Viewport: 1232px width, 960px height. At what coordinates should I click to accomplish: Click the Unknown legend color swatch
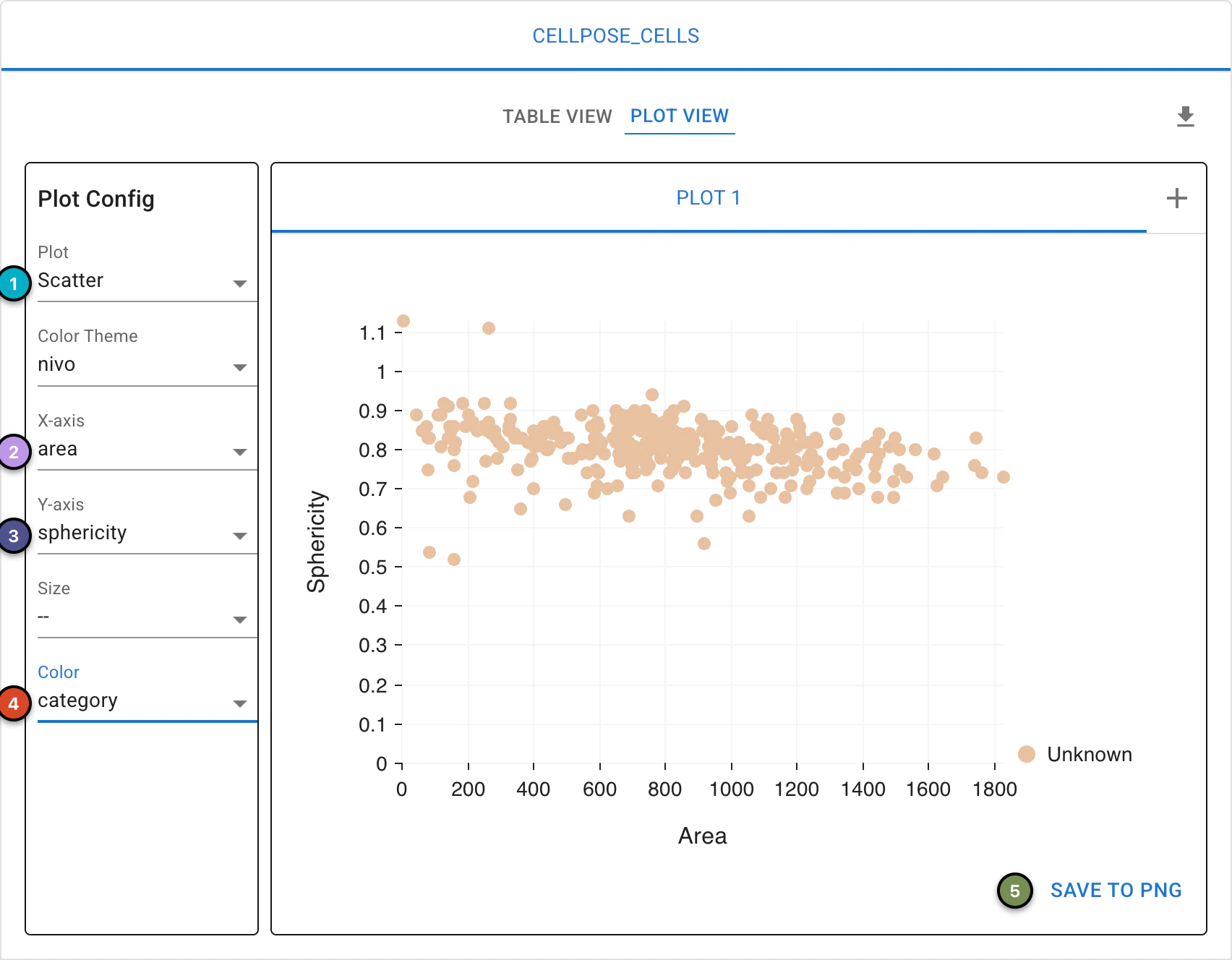[x=1027, y=754]
